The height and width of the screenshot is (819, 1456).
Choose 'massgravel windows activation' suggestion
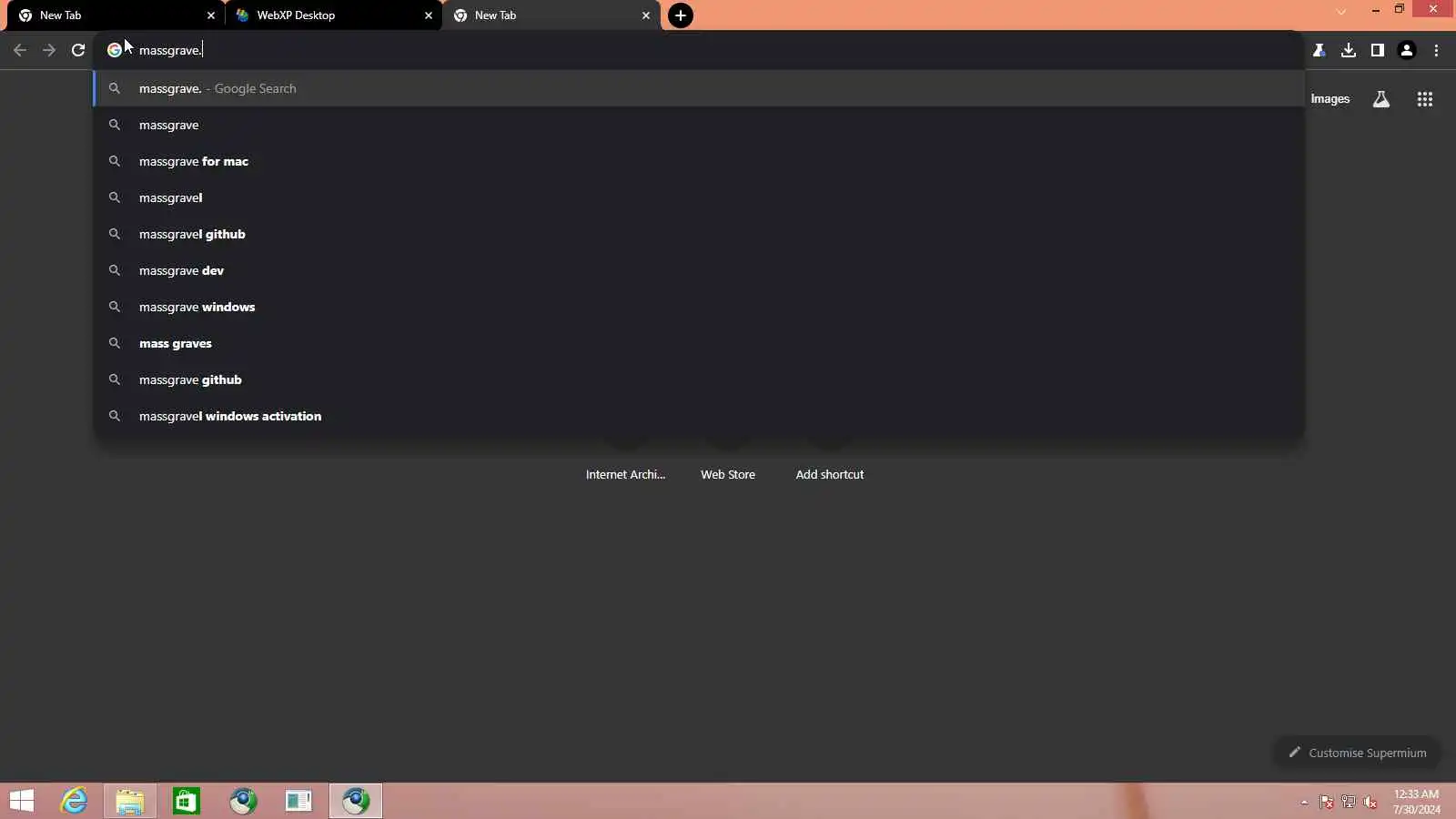(x=699, y=416)
